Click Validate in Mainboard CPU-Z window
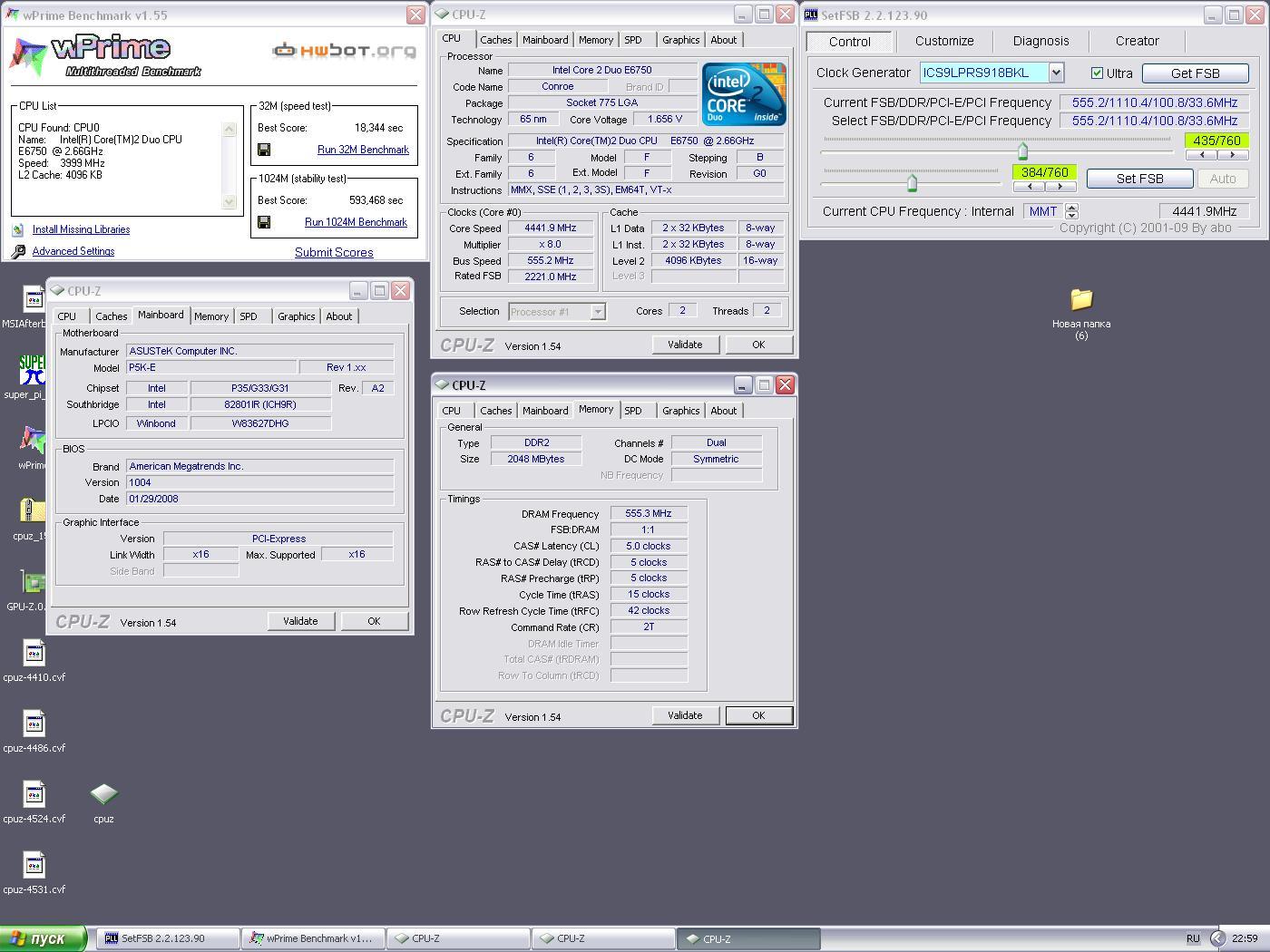The image size is (1270, 952). coord(300,621)
